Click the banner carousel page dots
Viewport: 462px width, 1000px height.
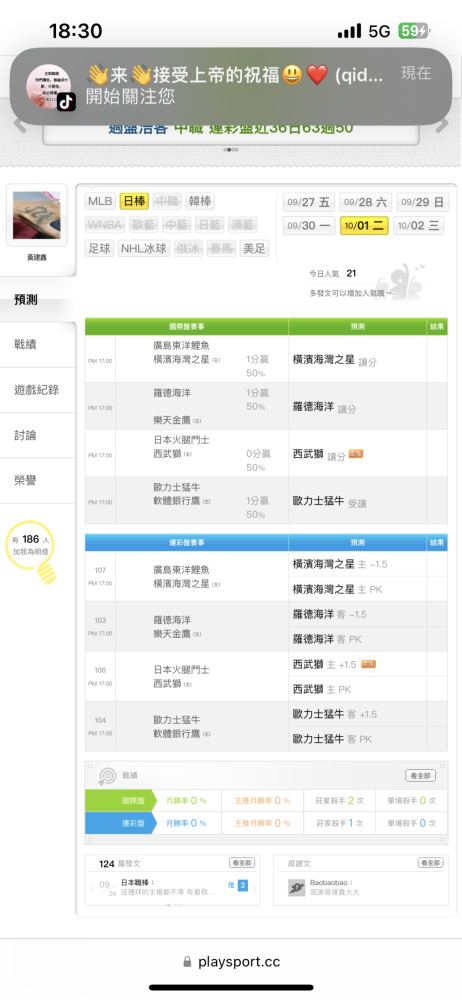pos(231,150)
